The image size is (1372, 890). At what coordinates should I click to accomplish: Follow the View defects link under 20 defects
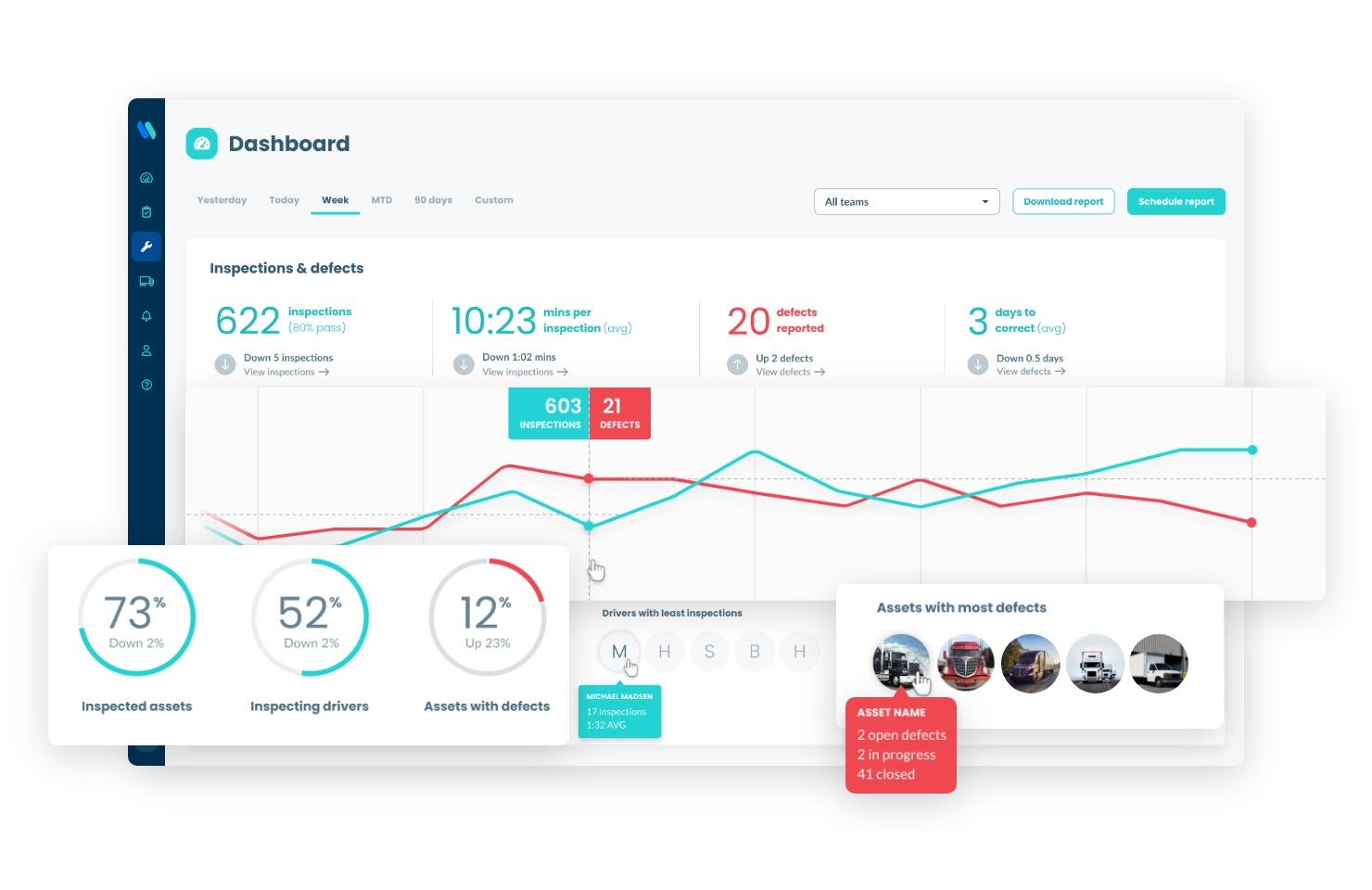787,371
